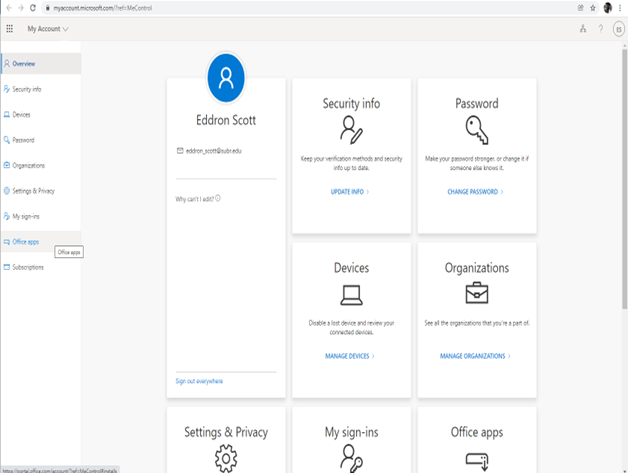The height and width of the screenshot is (473, 628).
Task: Click the Organizations briefcase icon on card
Action: click(x=477, y=293)
